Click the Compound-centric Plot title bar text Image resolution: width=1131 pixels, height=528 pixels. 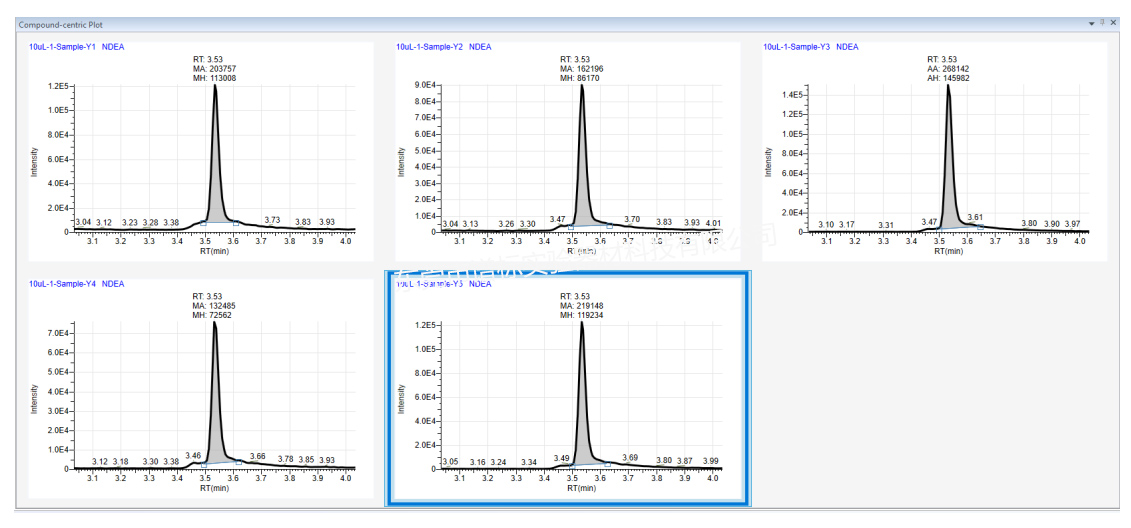click(61, 24)
